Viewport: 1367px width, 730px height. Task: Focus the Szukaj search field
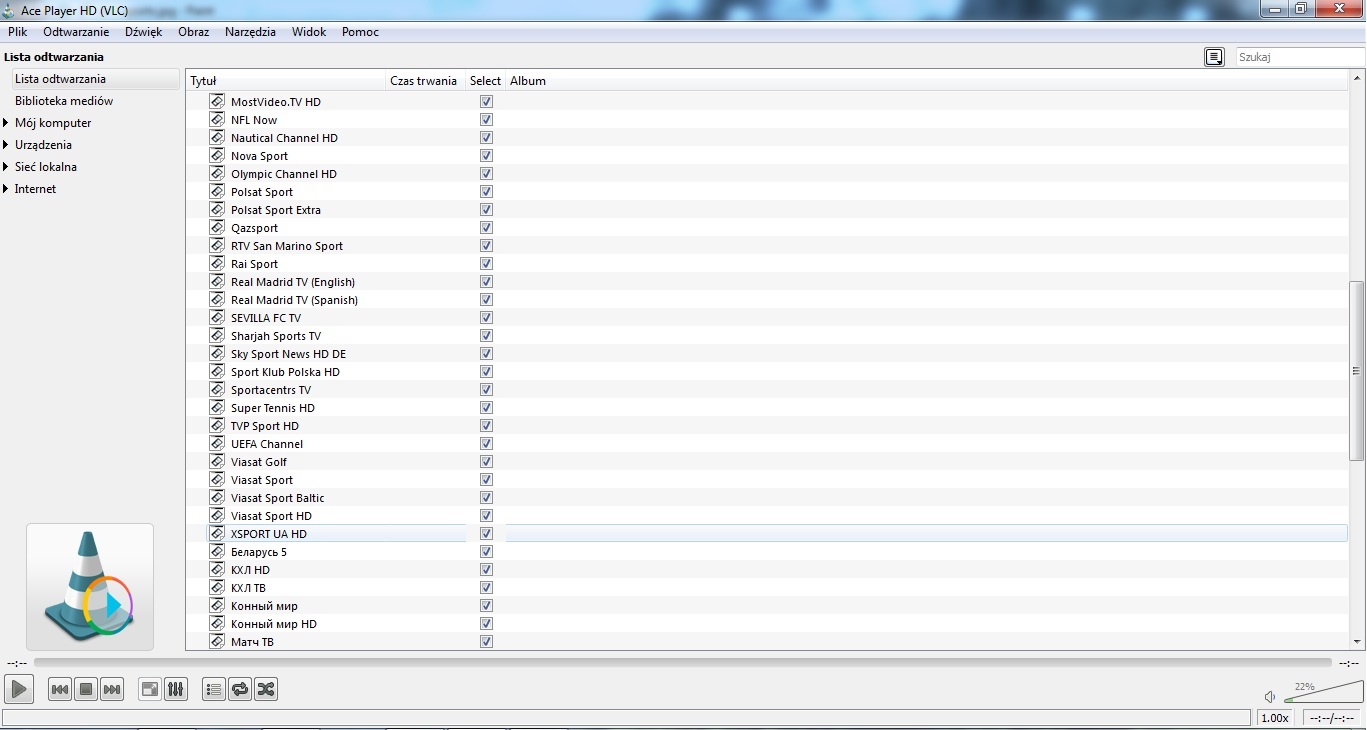pos(1300,57)
